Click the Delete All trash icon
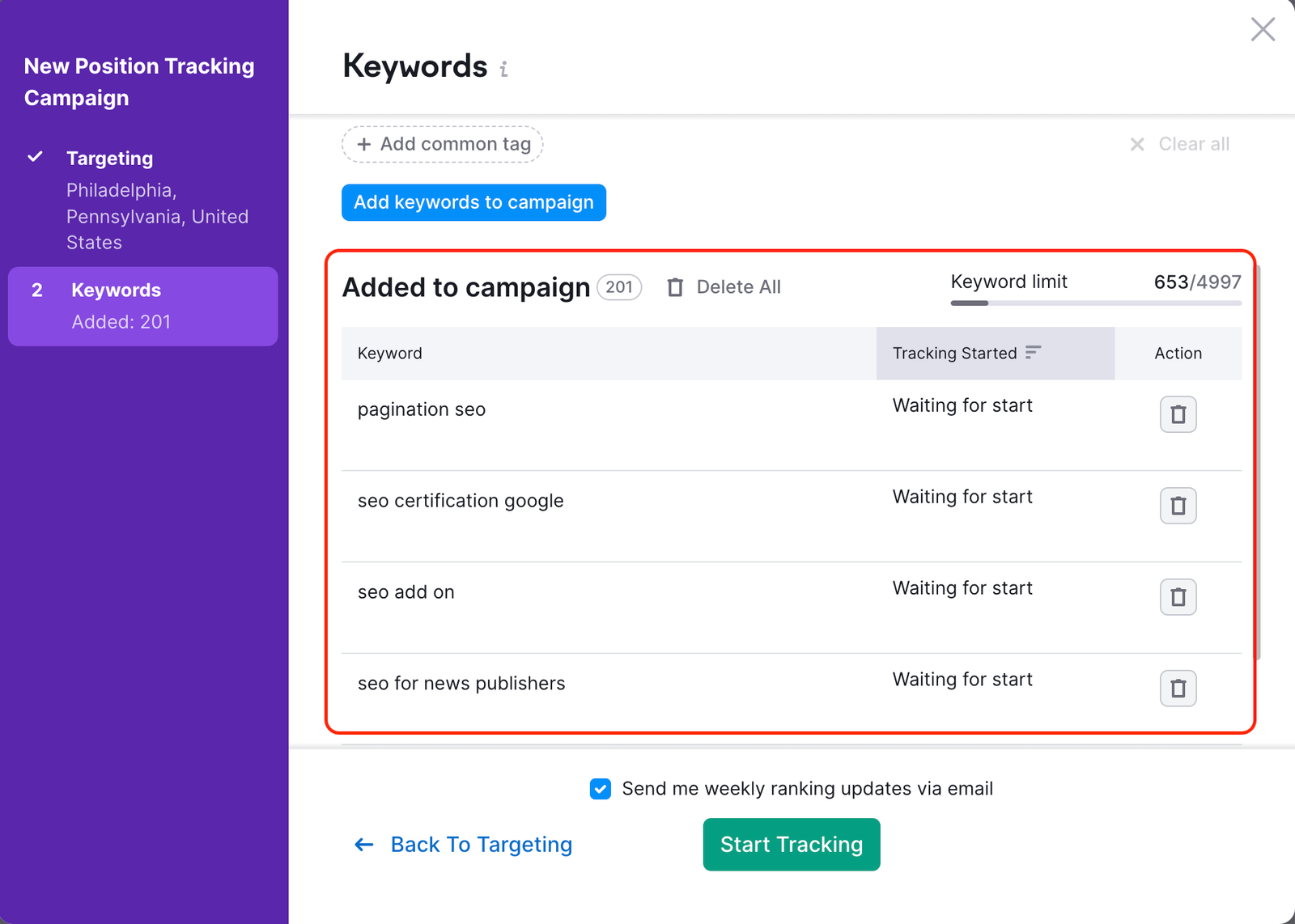Viewport: 1295px width, 924px height. [676, 287]
